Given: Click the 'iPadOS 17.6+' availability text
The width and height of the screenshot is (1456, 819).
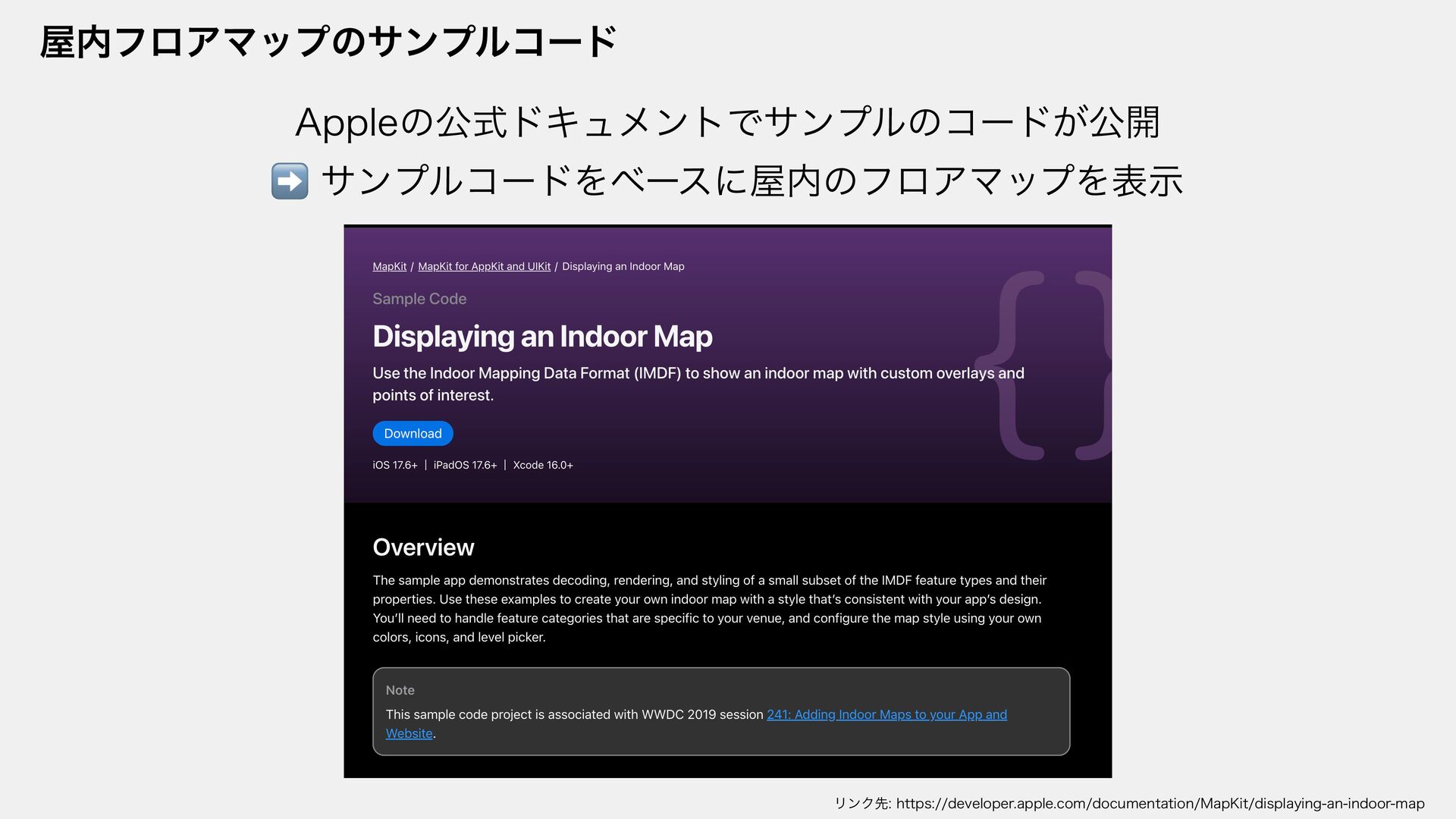Looking at the screenshot, I should (x=465, y=465).
